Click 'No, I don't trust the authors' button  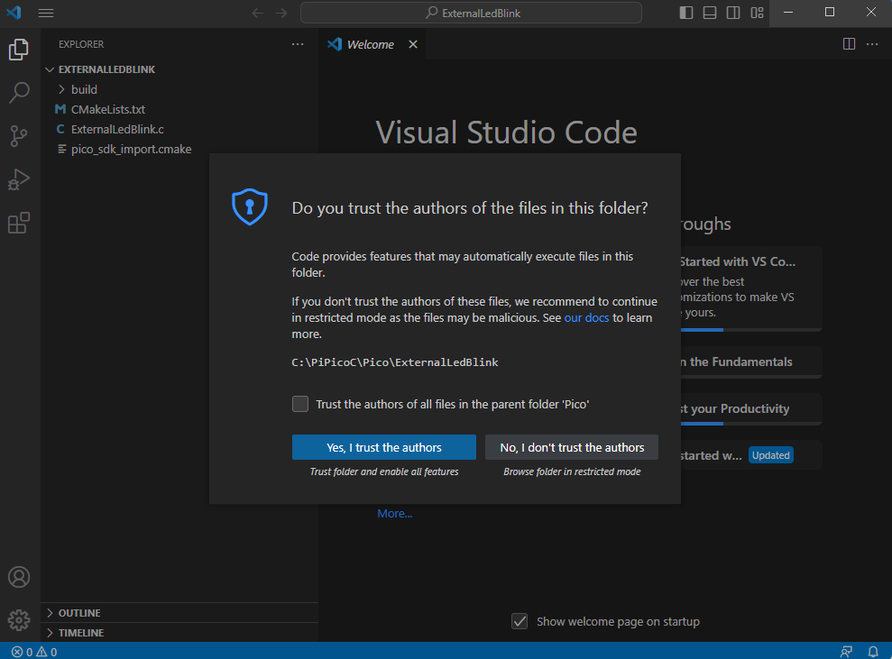[572, 447]
